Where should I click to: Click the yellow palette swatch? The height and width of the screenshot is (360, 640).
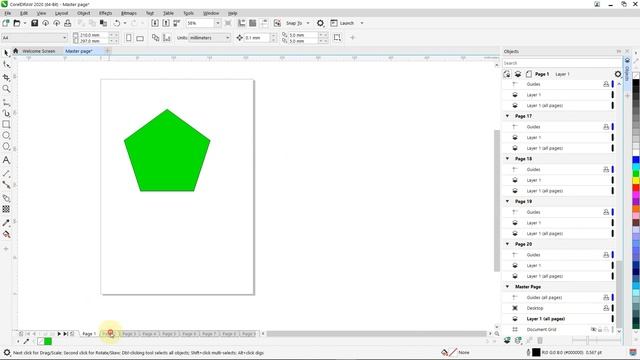point(636,181)
